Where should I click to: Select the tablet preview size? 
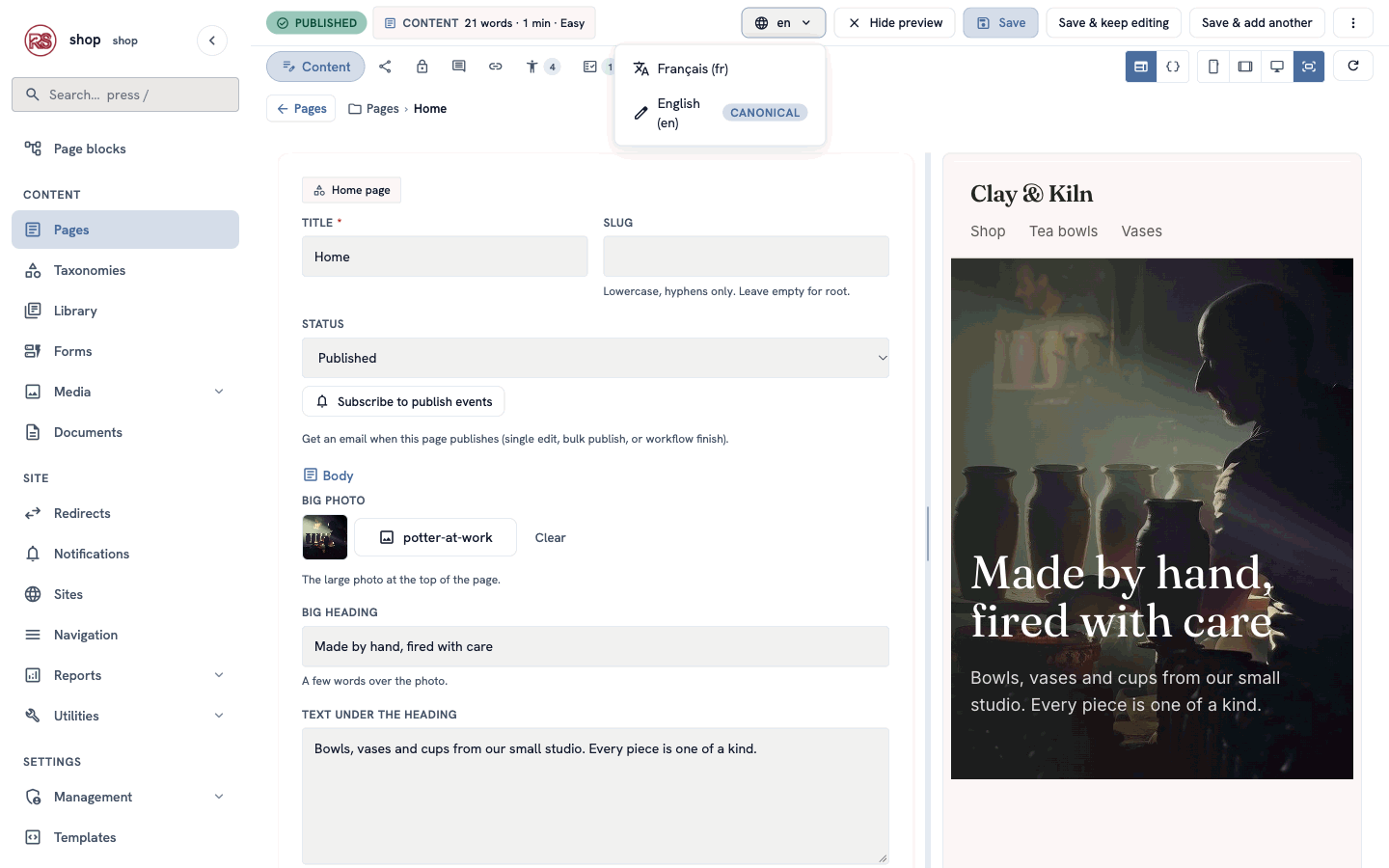click(x=1245, y=67)
